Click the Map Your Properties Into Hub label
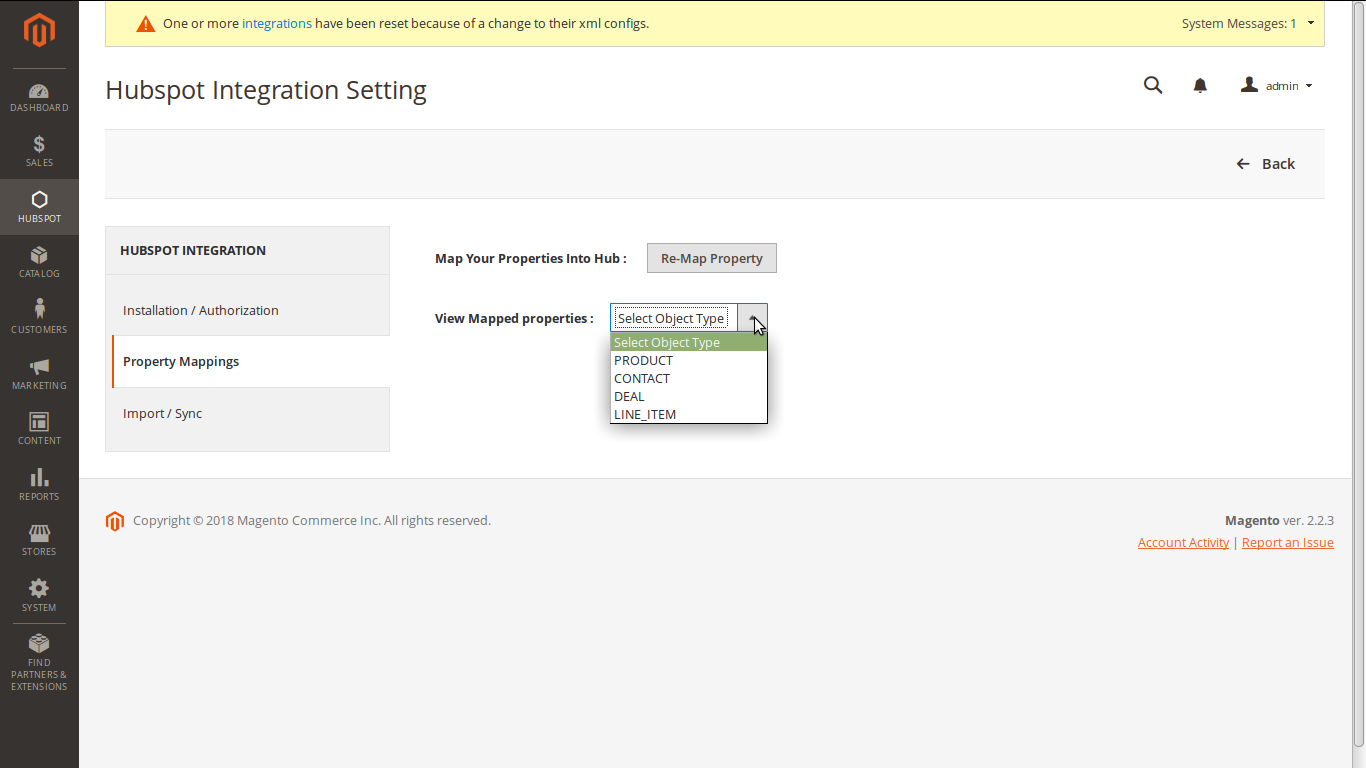This screenshot has height=768, width=1366. coord(531,258)
